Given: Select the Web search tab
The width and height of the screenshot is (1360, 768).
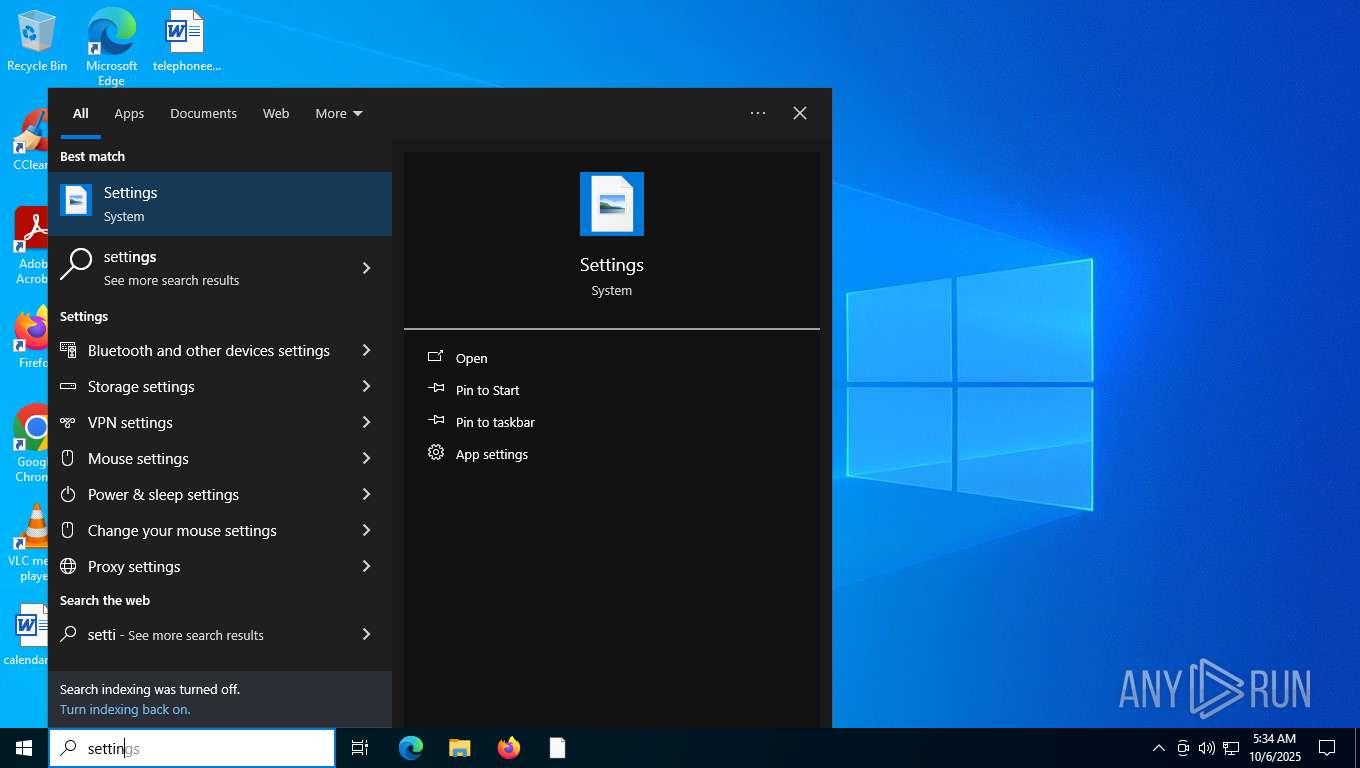Looking at the screenshot, I should tap(276, 114).
